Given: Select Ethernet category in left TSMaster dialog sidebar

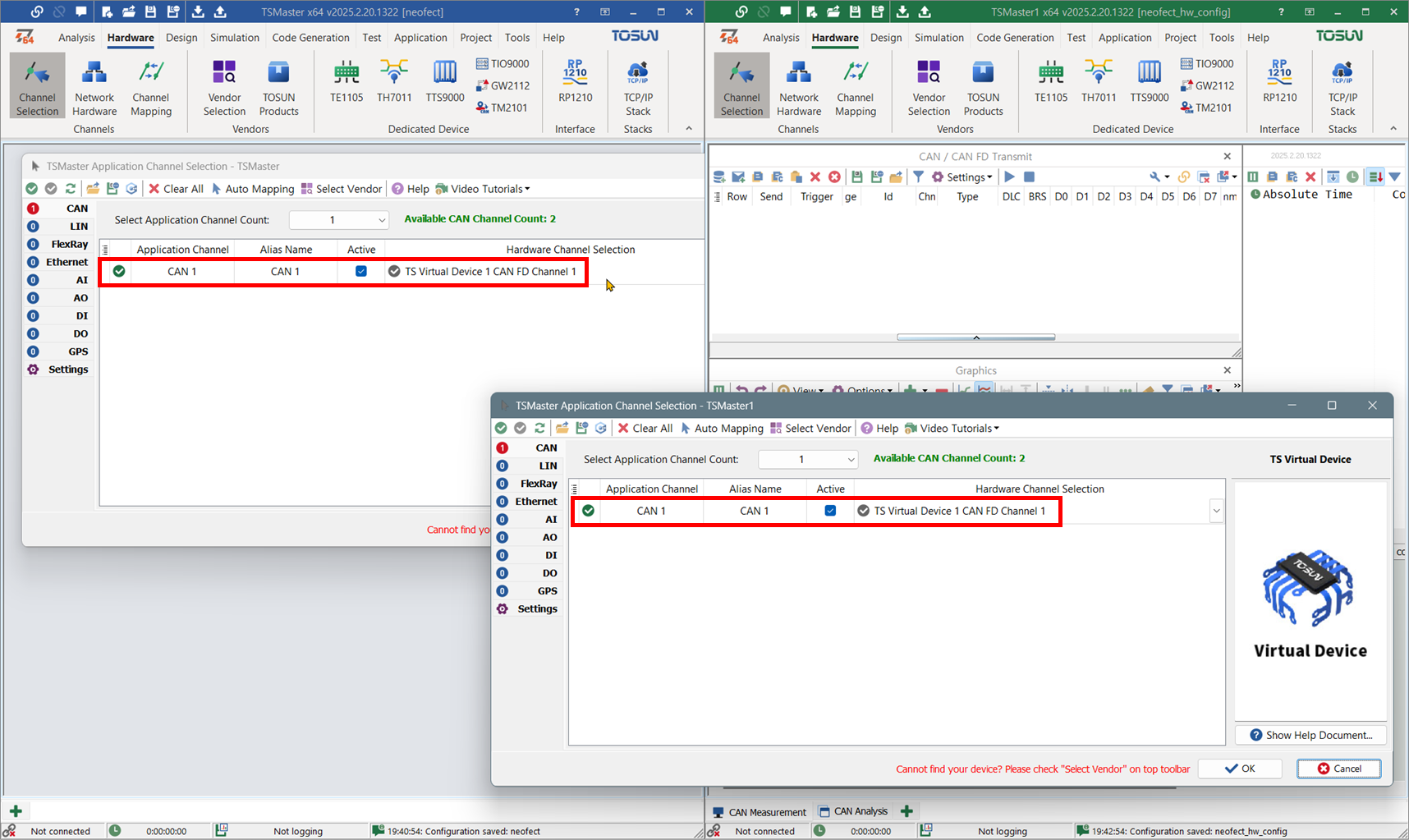Looking at the screenshot, I should click(57, 262).
